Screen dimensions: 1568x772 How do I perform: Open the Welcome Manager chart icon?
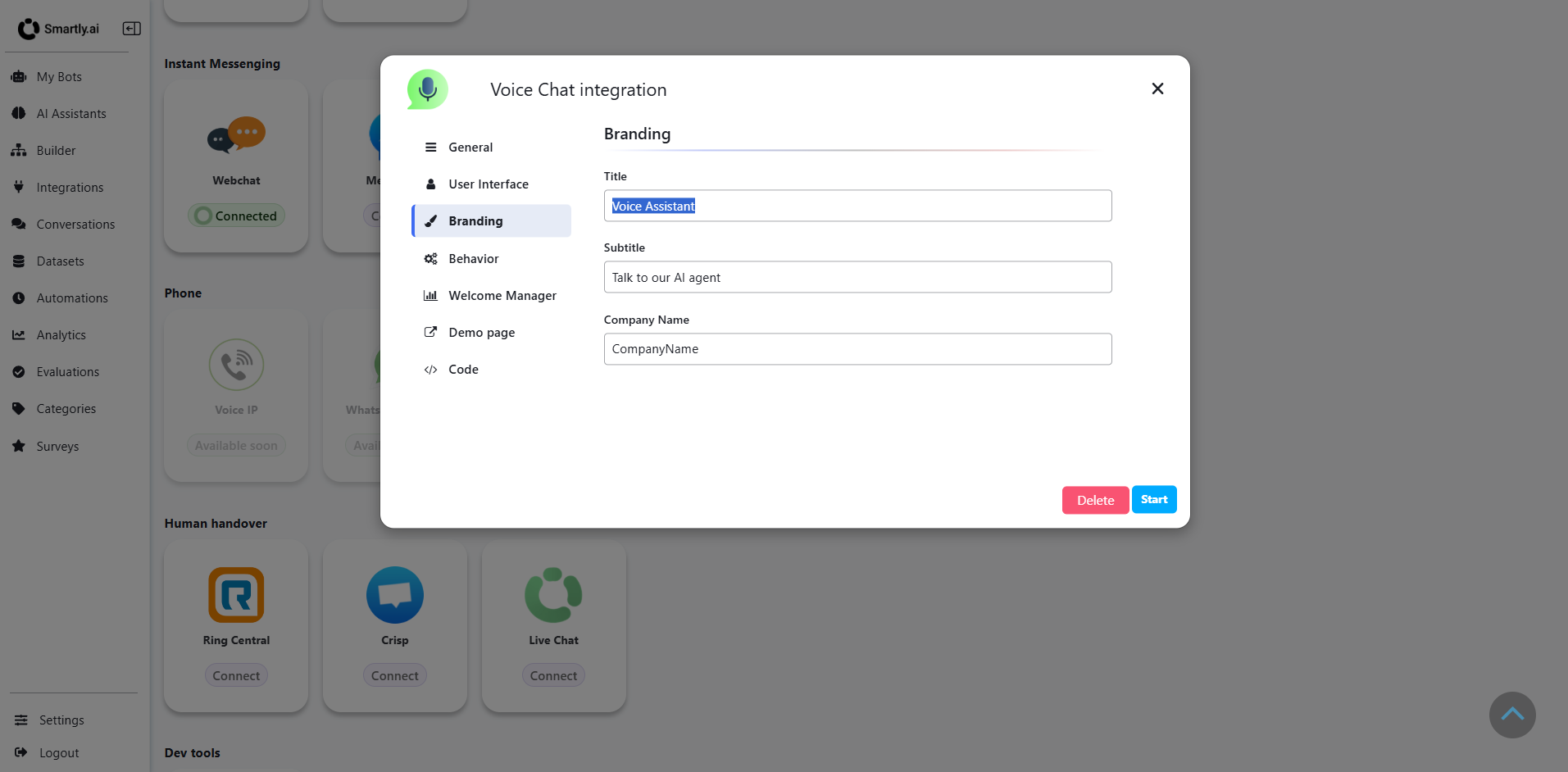click(x=431, y=295)
